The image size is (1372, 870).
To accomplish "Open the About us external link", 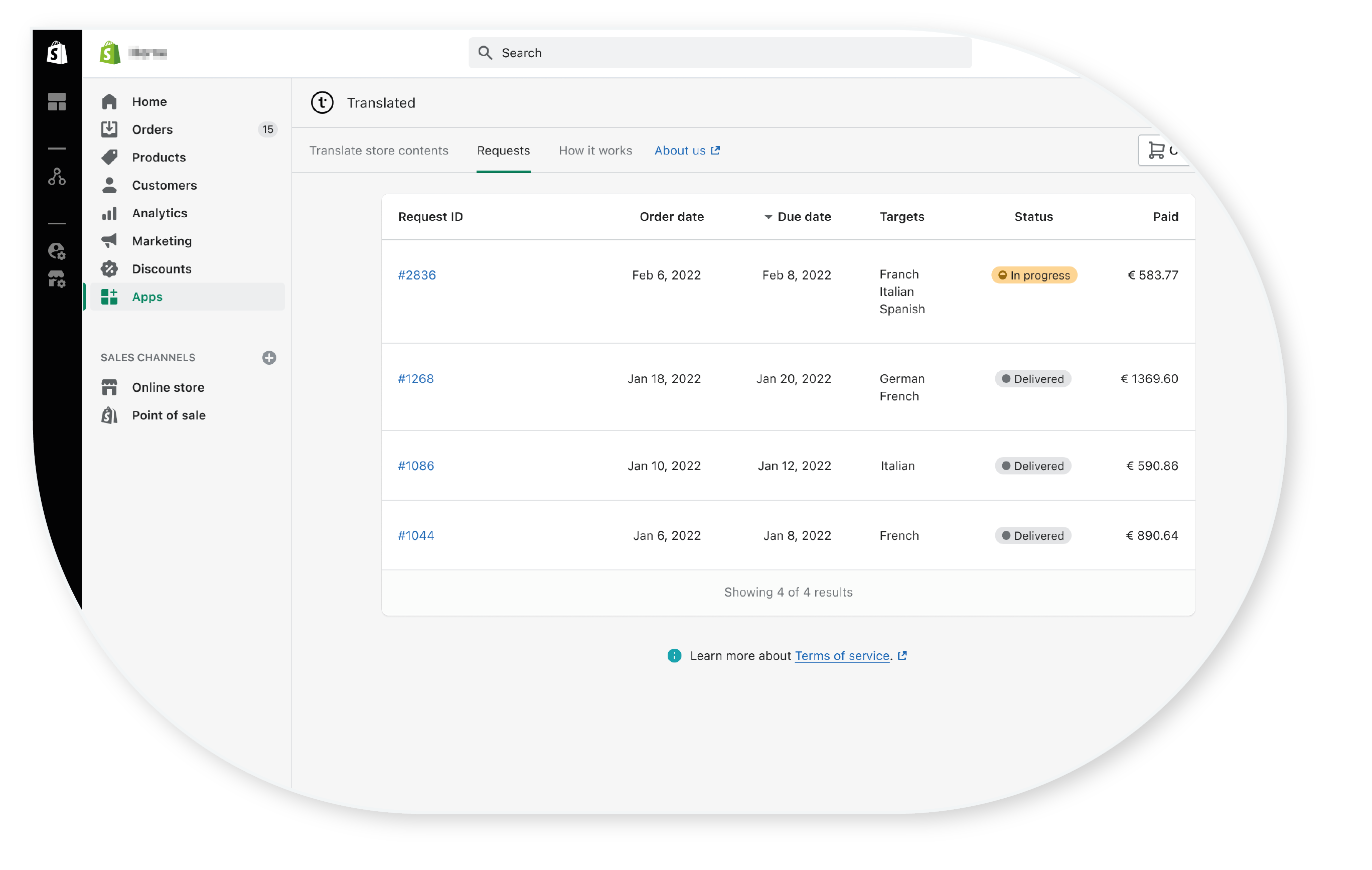I will click(687, 151).
